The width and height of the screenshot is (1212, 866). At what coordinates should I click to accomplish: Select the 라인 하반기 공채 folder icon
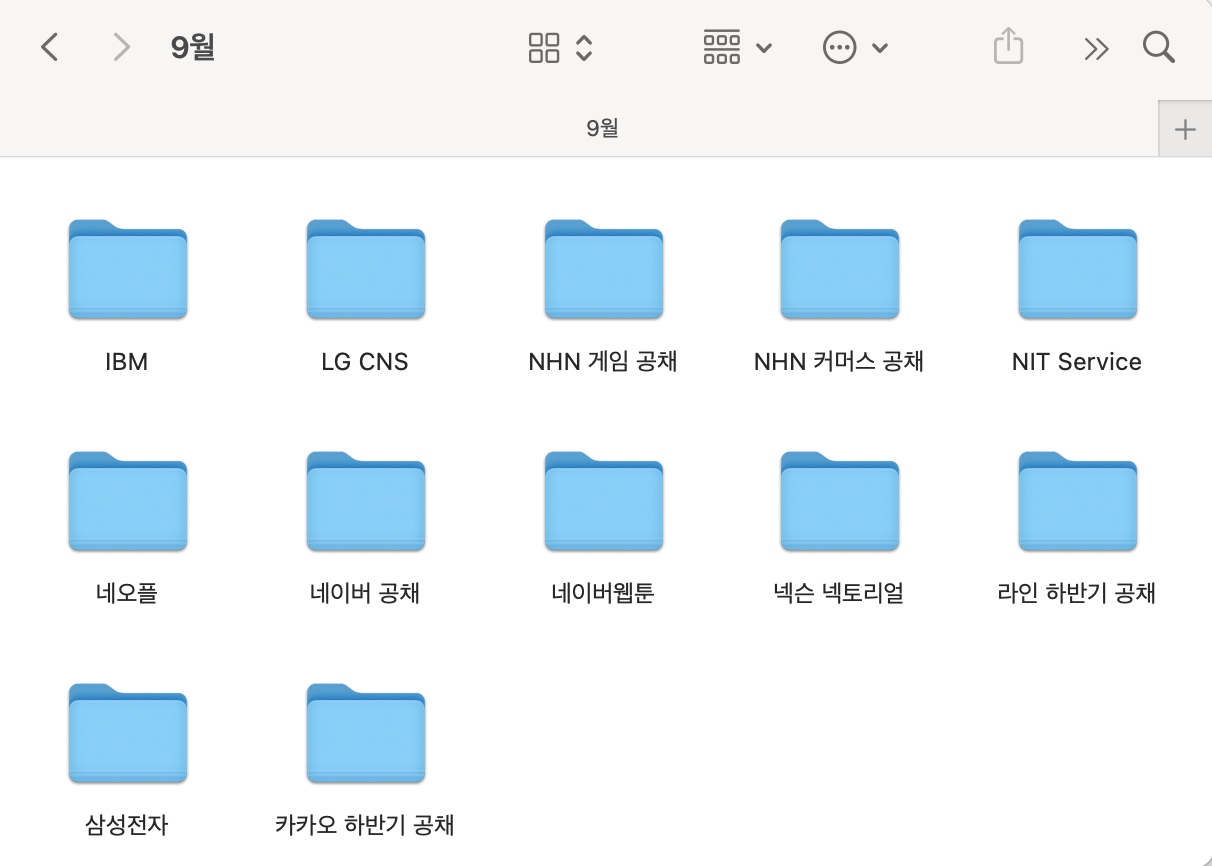click(x=1078, y=501)
